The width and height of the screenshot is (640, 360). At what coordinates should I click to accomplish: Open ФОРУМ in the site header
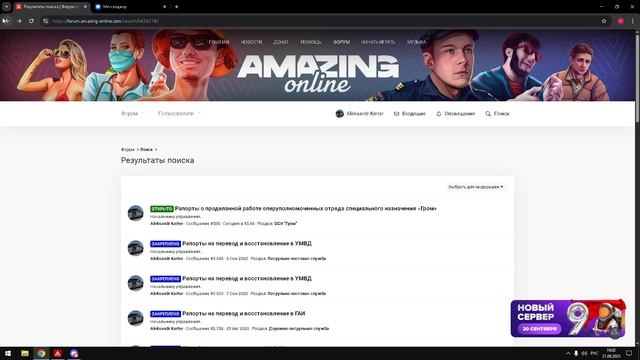pyautogui.click(x=341, y=42)
